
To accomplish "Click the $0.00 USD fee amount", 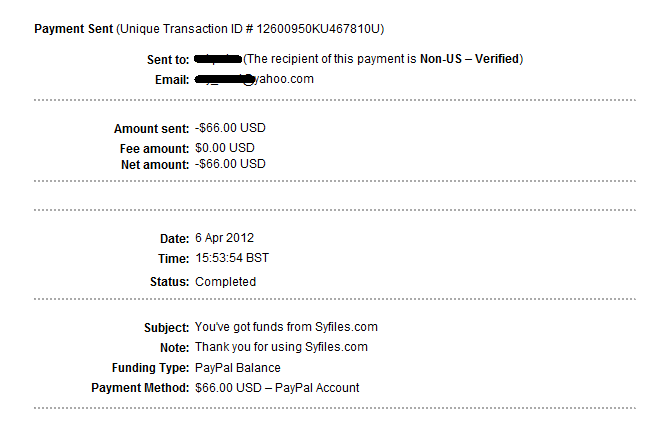I will [225, 147].
